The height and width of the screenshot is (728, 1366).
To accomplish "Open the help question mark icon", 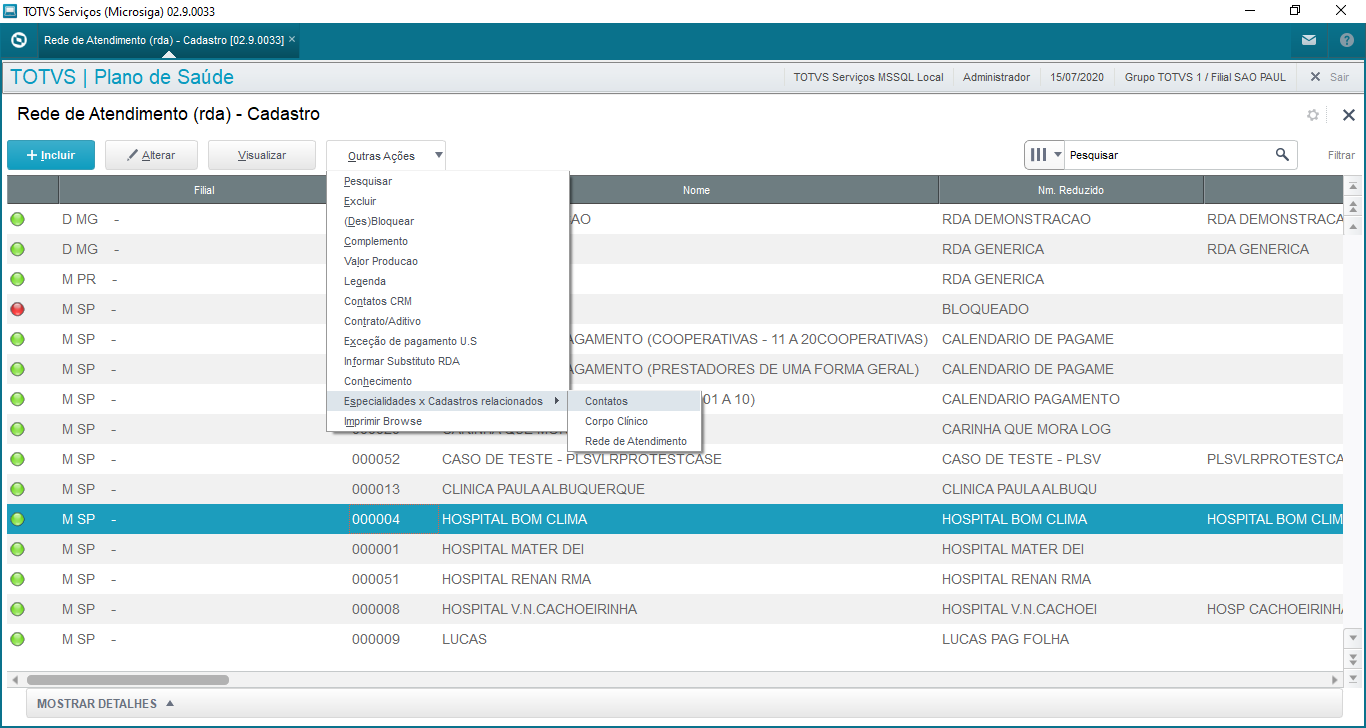I will tap(1346, 40).
